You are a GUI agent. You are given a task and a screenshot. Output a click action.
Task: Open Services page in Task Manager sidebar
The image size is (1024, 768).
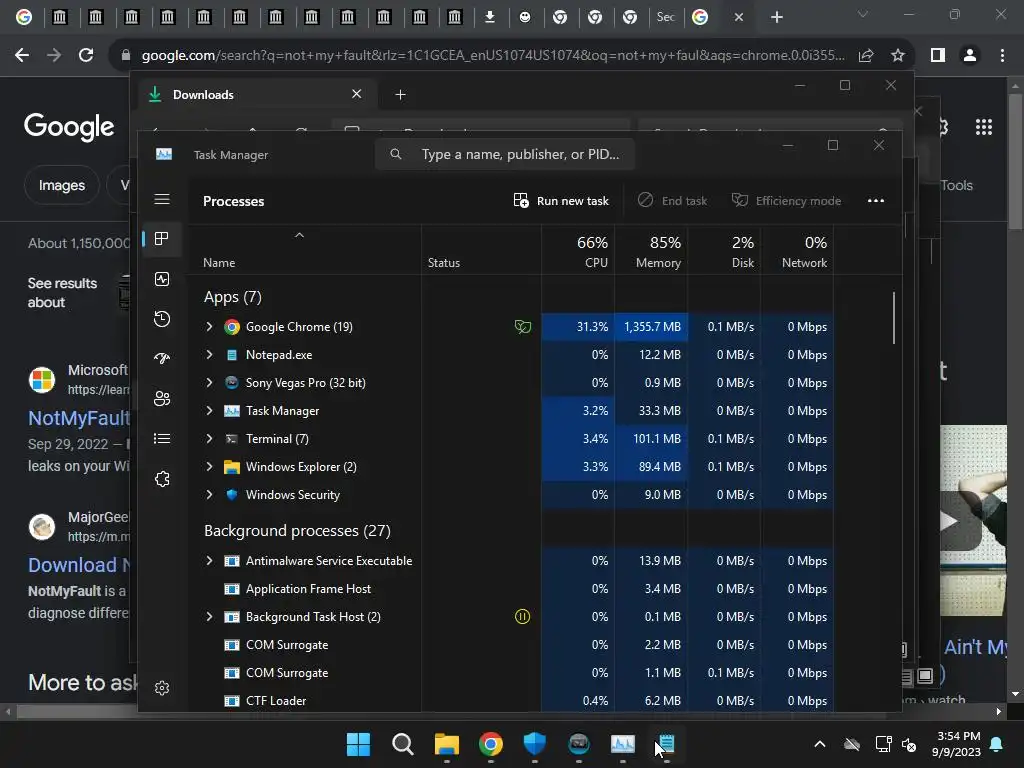pyautogui.click(x=162, y=479)
